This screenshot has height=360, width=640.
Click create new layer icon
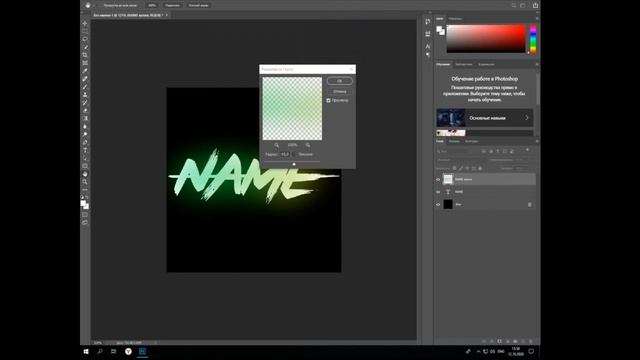523,341
